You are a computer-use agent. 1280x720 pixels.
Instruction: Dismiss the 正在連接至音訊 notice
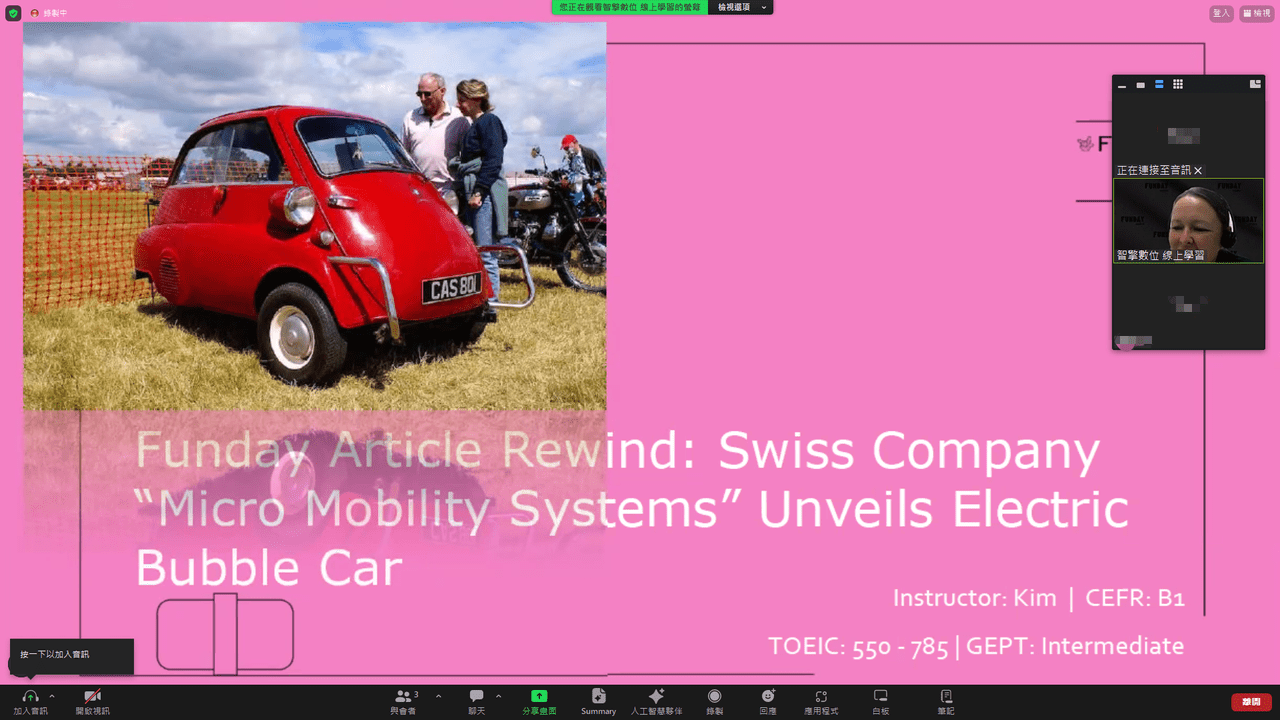coord(1198,171)
